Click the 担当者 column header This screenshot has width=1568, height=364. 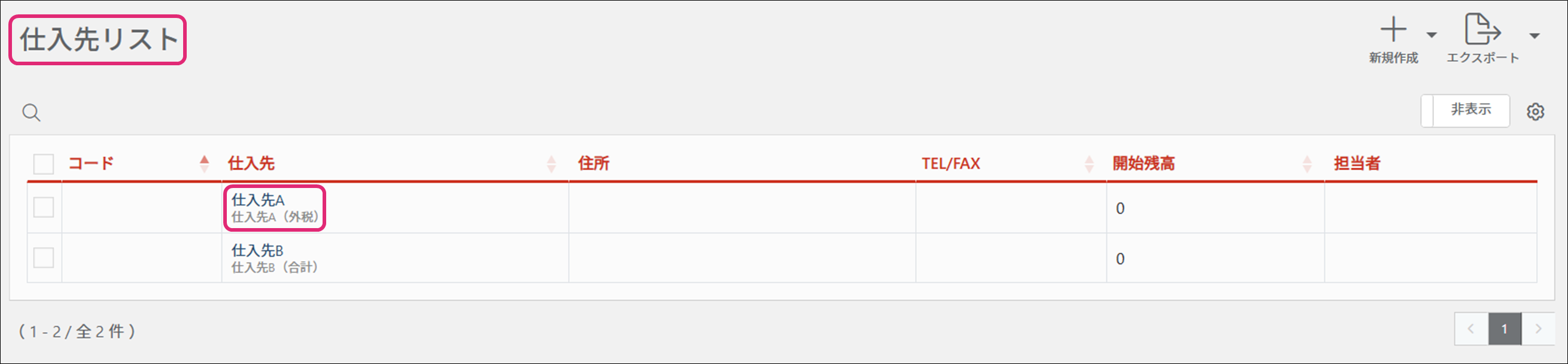1357,163
